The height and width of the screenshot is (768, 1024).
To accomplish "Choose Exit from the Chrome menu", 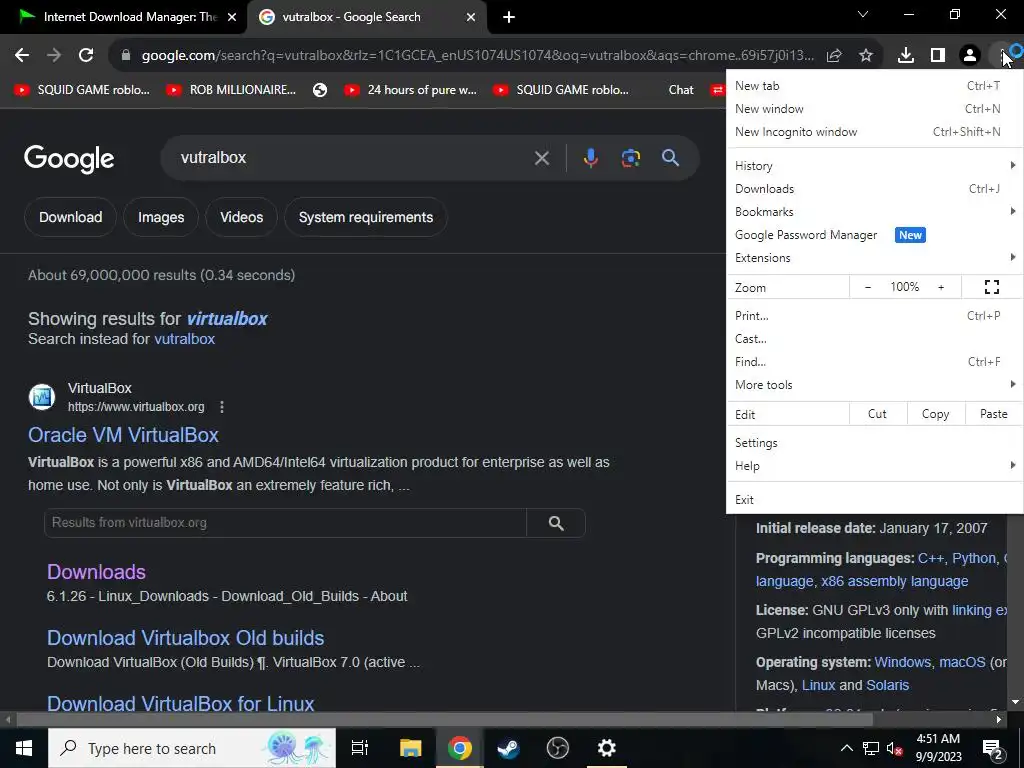I will point(874,500).
